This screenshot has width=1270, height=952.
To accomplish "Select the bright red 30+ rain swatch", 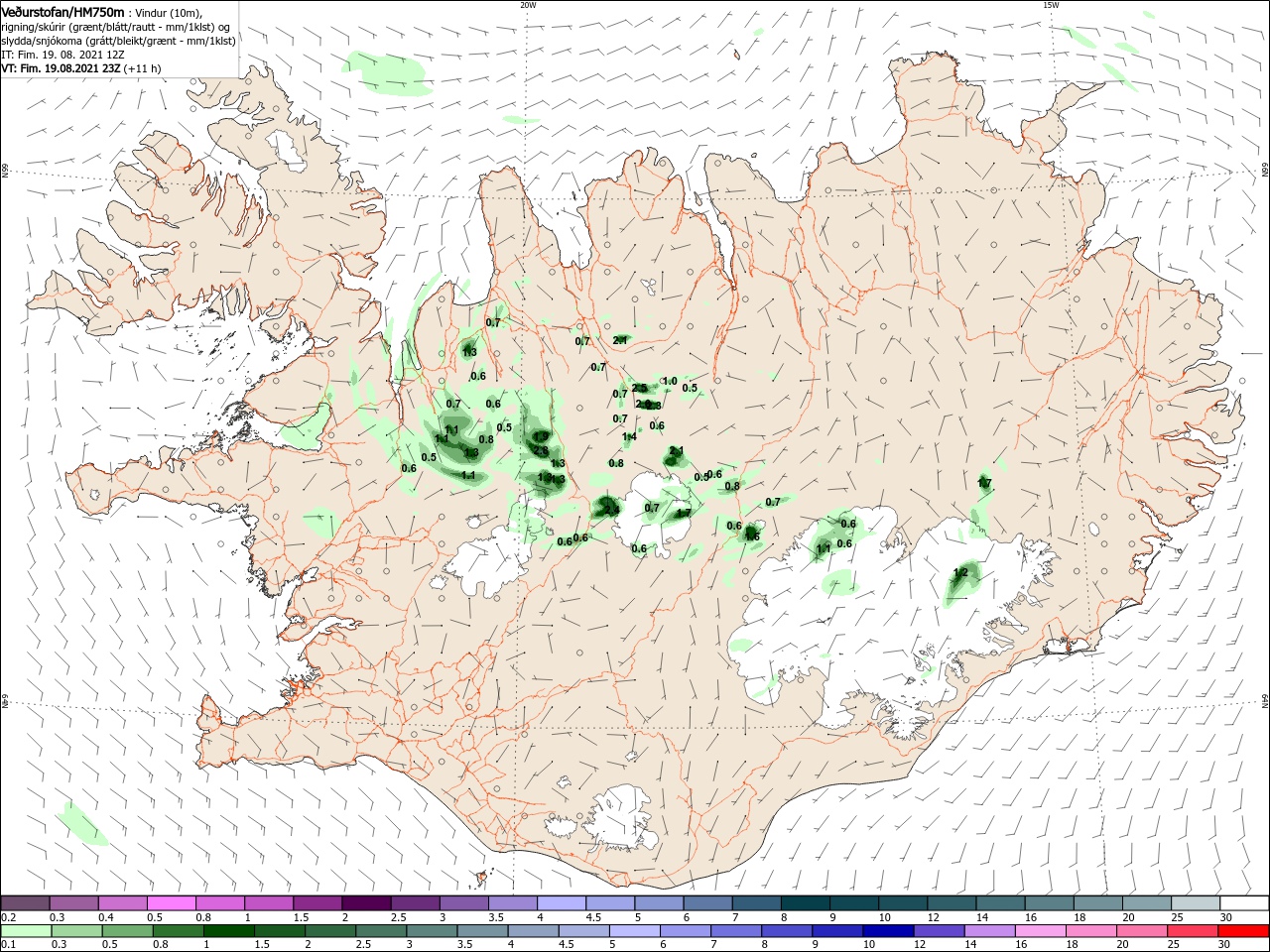I will click(1242, 931).
